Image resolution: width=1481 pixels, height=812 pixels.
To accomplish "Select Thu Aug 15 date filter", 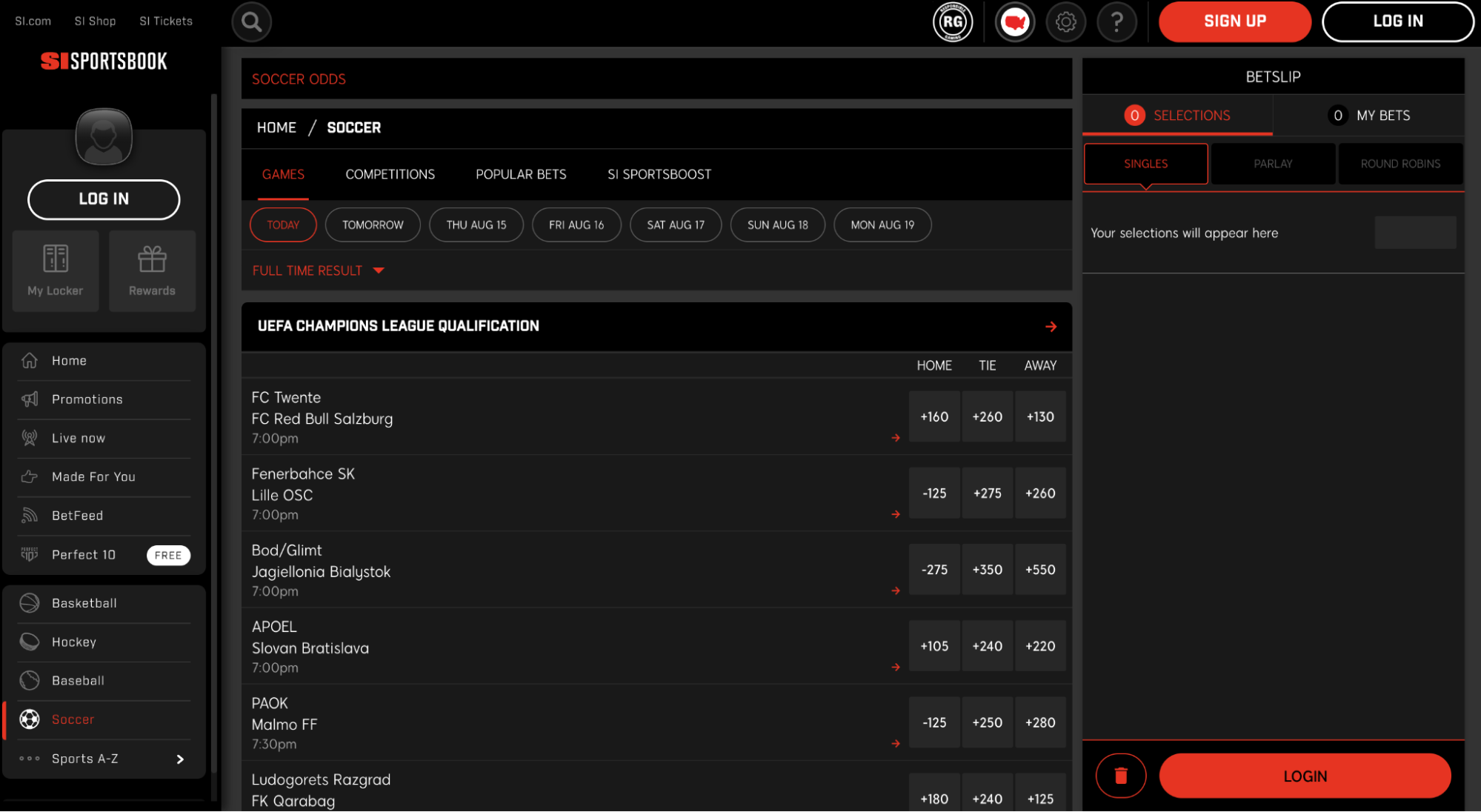I will (476, 225).
